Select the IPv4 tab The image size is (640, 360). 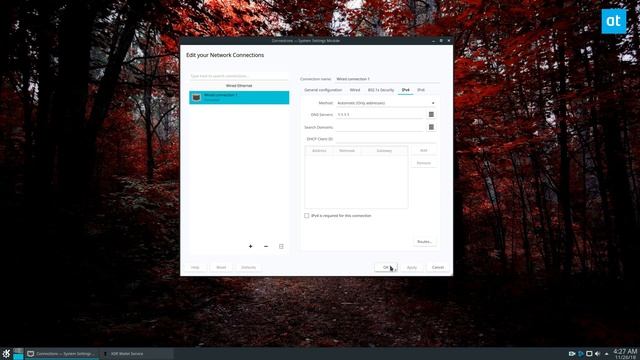point(405,90)
